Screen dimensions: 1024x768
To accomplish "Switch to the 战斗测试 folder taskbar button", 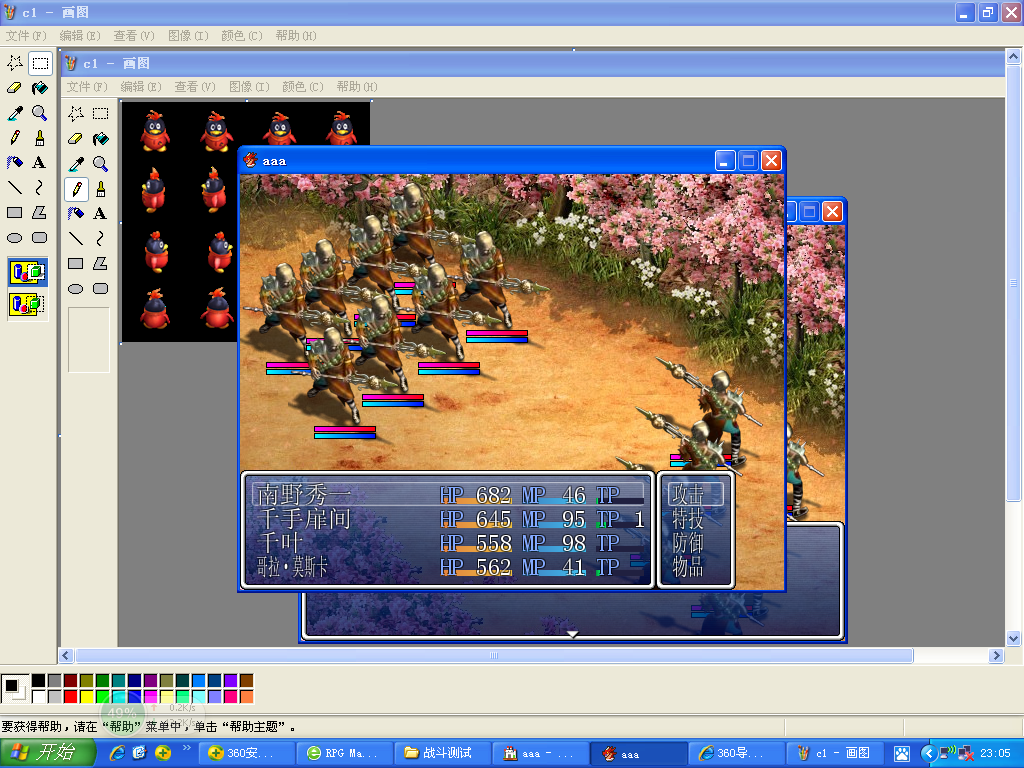I will point(442,754).
